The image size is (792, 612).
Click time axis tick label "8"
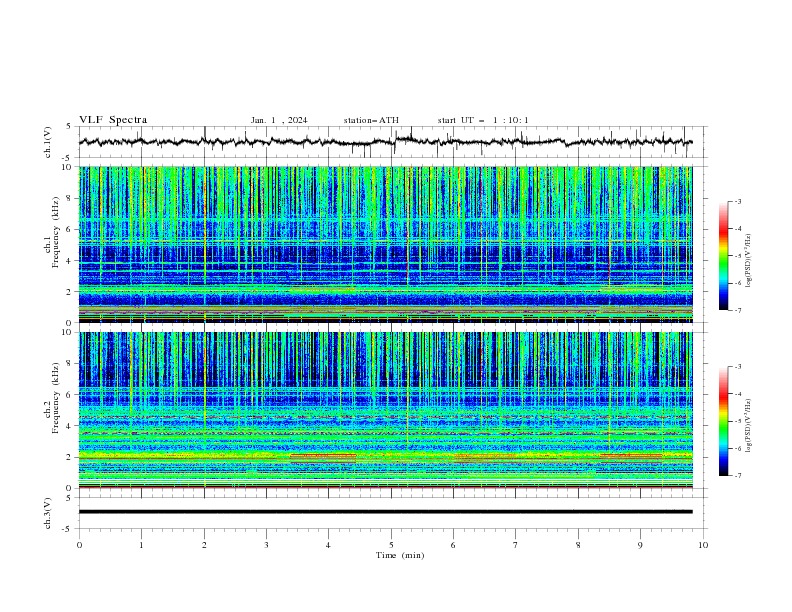578,545
